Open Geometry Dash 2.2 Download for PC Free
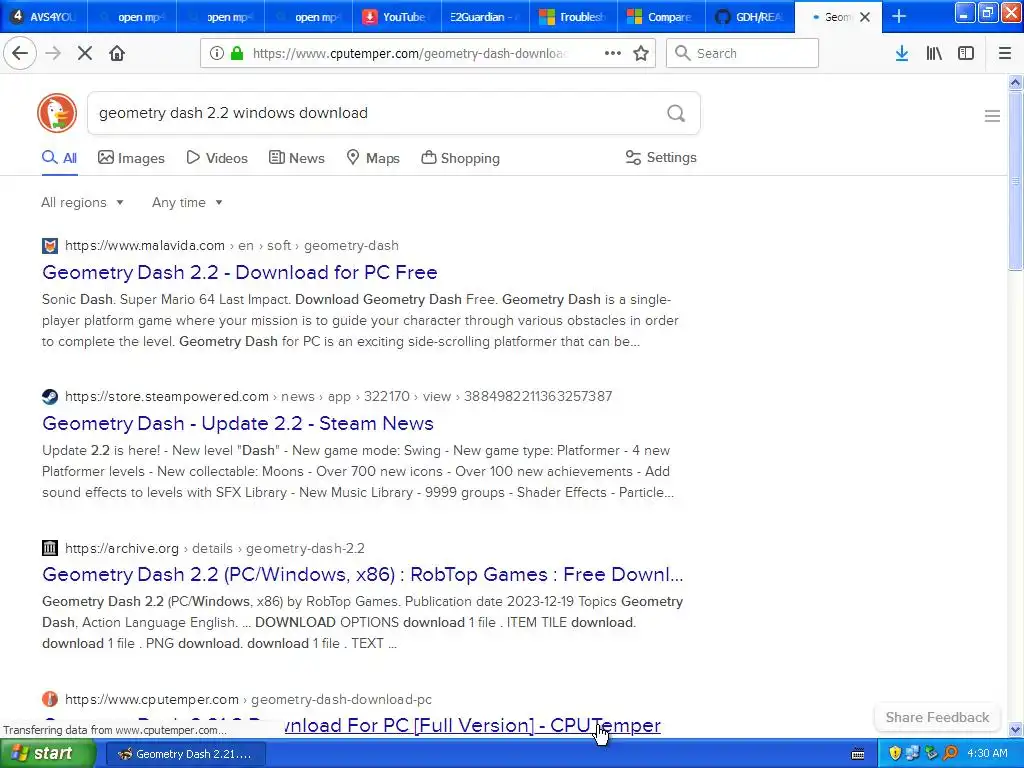Image resolution: width=1024 pixels, height=768 pixels. point(240,272)
